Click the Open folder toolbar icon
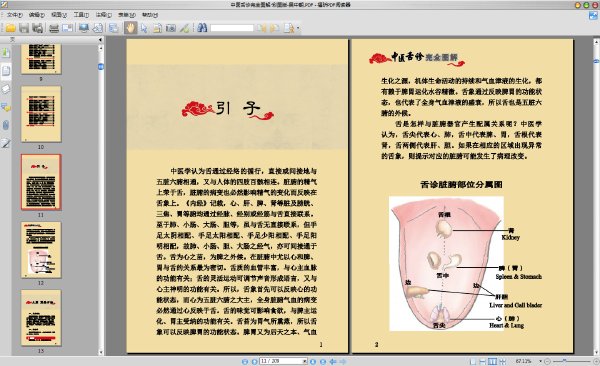Image resolution: width=600 pixels, height=366 pixels. pos(10,28)
